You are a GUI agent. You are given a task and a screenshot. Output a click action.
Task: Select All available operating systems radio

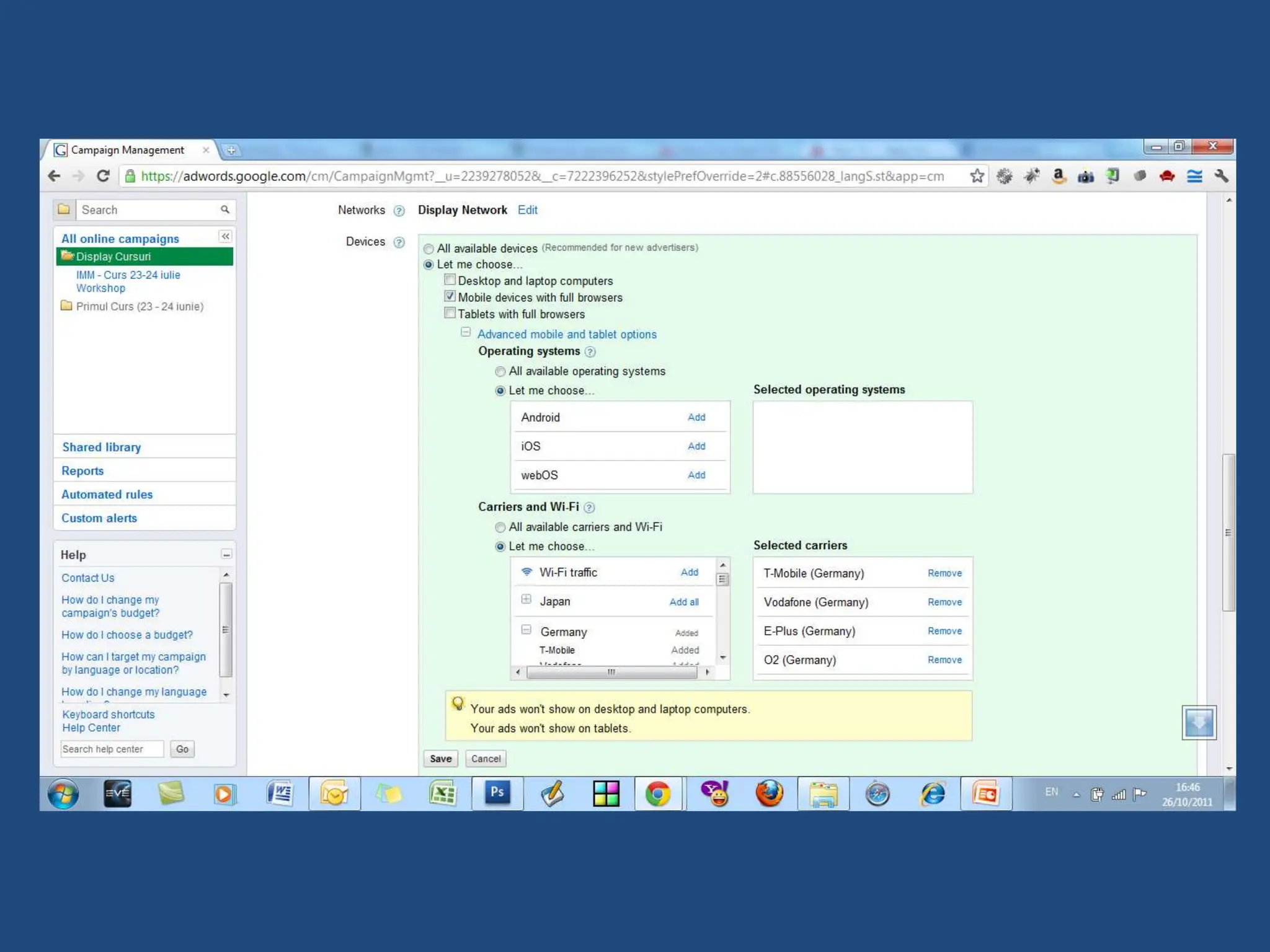click(x=500, y=372)
